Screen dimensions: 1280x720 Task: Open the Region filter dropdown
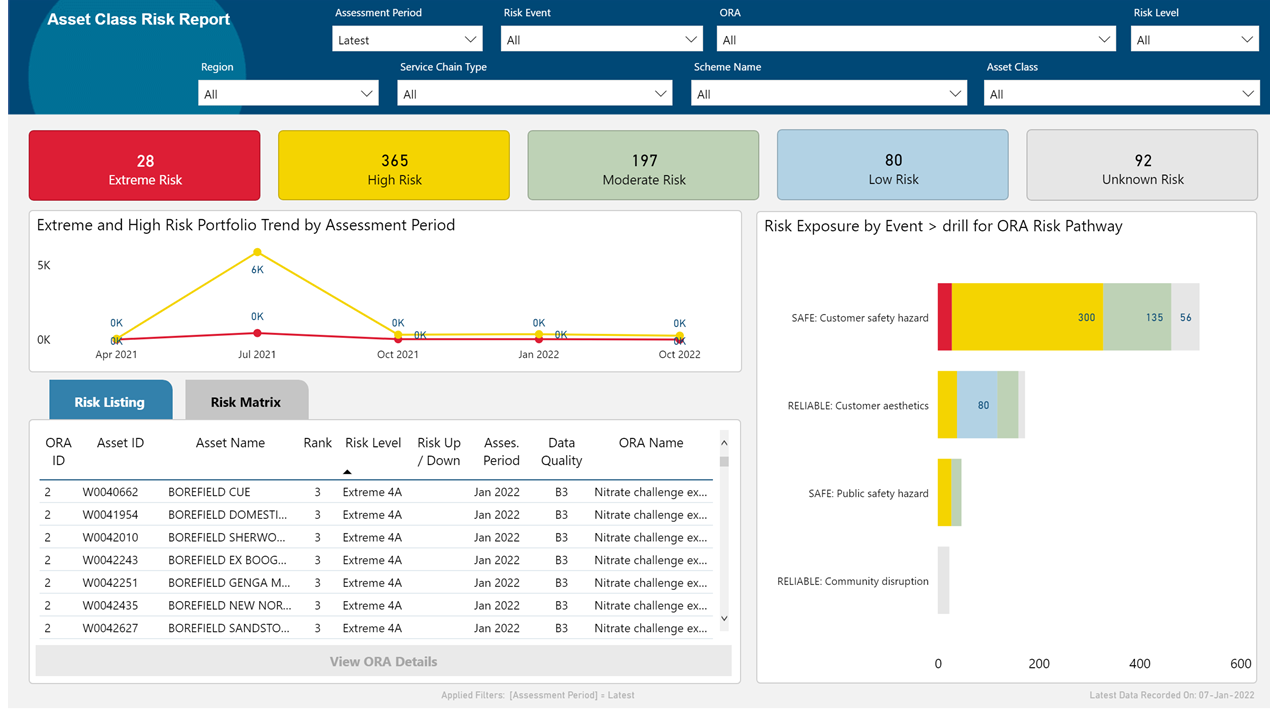[x=287, y=93]
